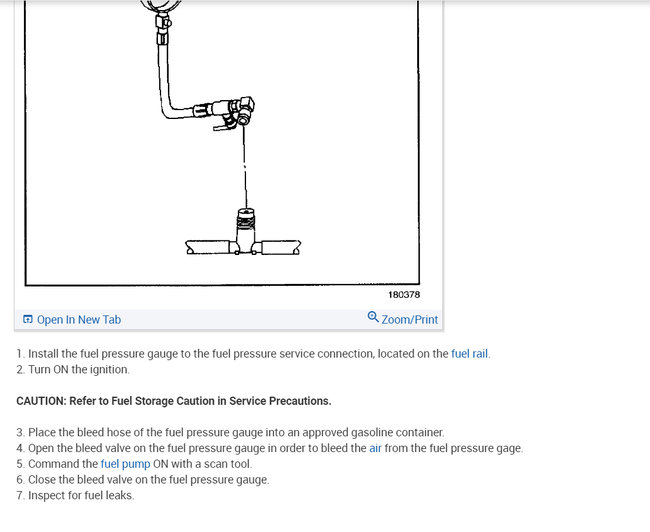Screen dimensions: 650x532
Task: Click the figure number 180378
Action: (x=404, y=295)
